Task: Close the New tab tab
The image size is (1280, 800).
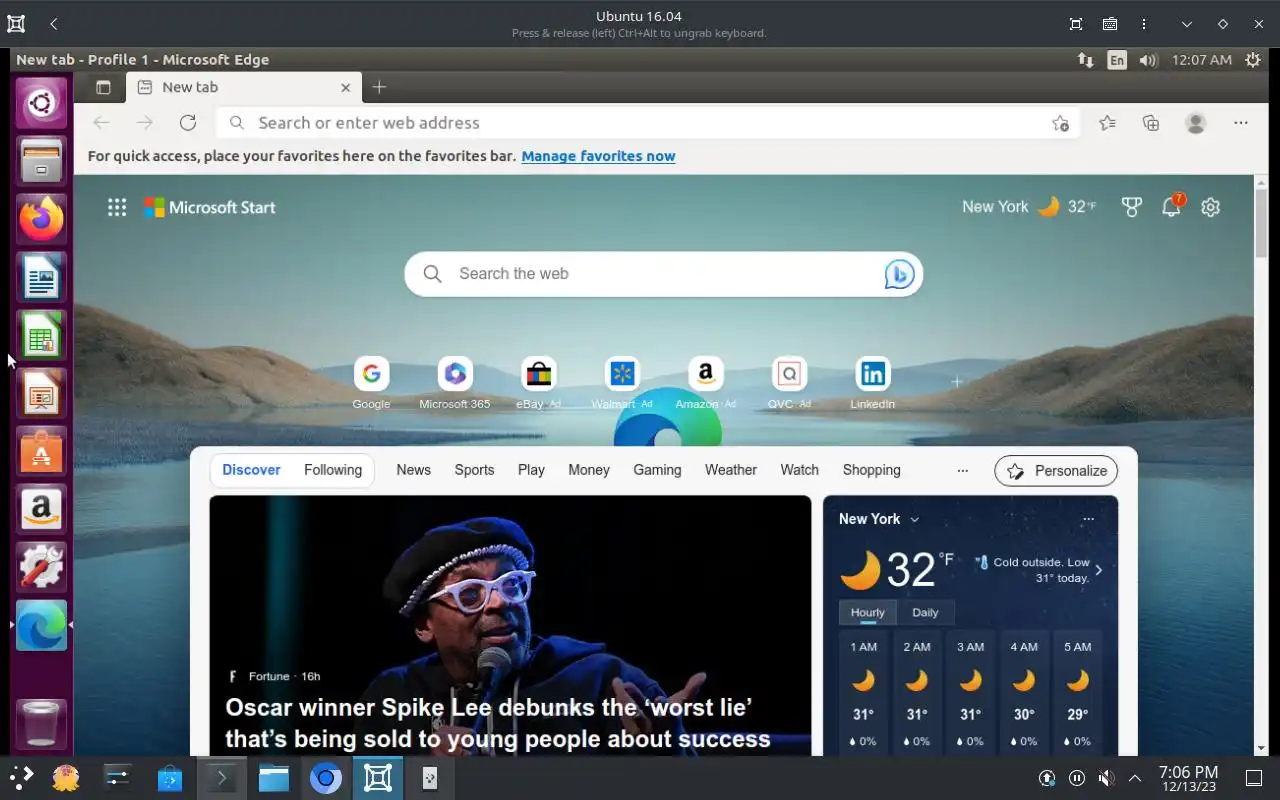Action: 345,87
